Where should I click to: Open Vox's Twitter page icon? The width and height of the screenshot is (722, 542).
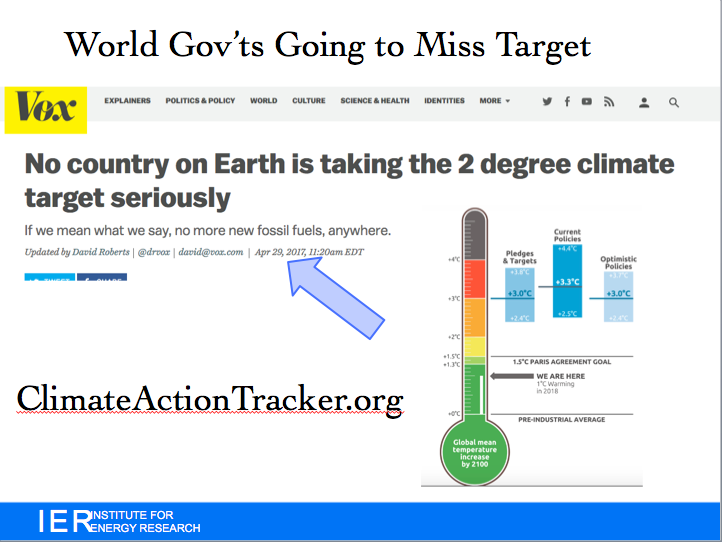(x=547, y=102)
